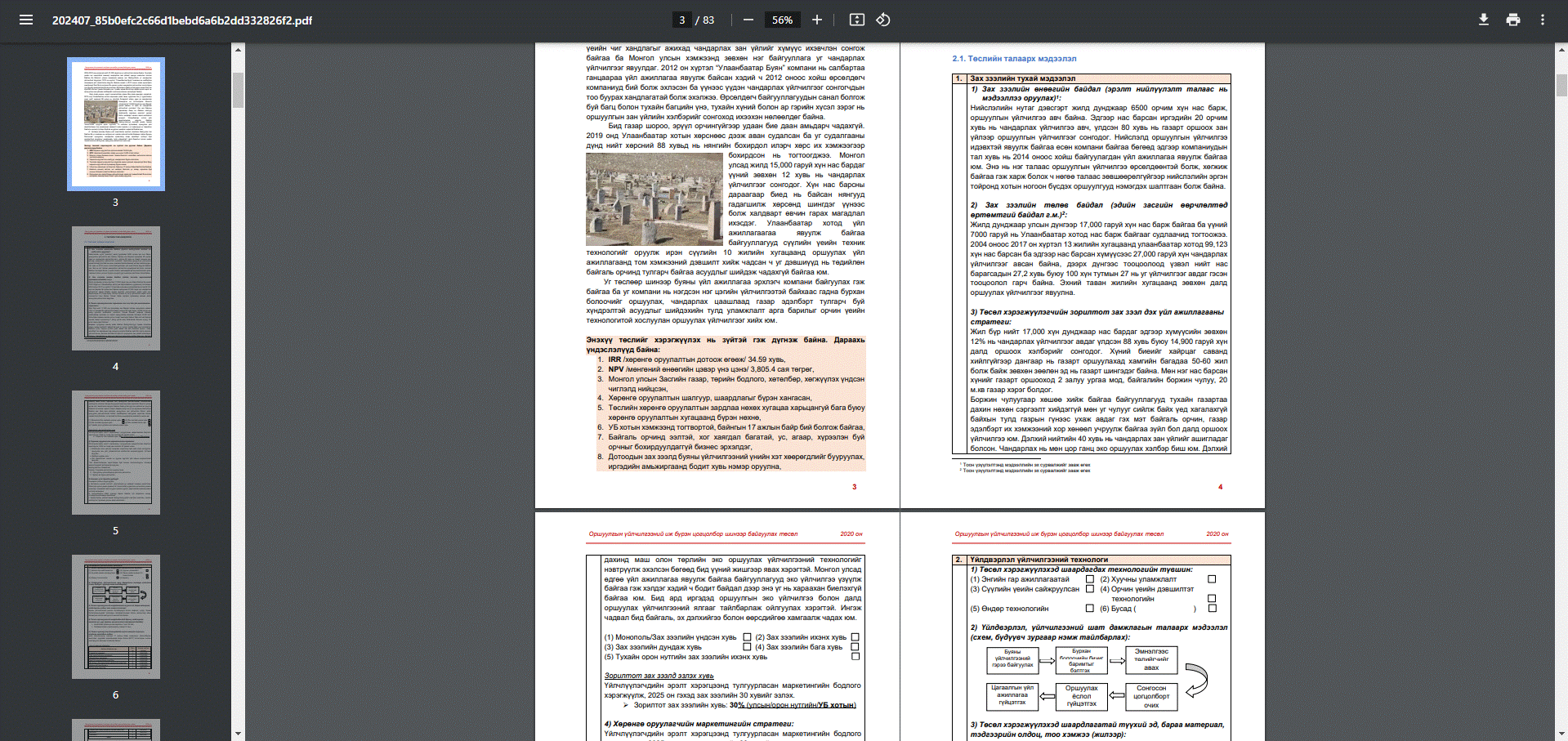Click the thumbnail sidebar scrollbar thumb
Image resolution: width=1568 pixels, height=741 pixels.
click(238, 90)
